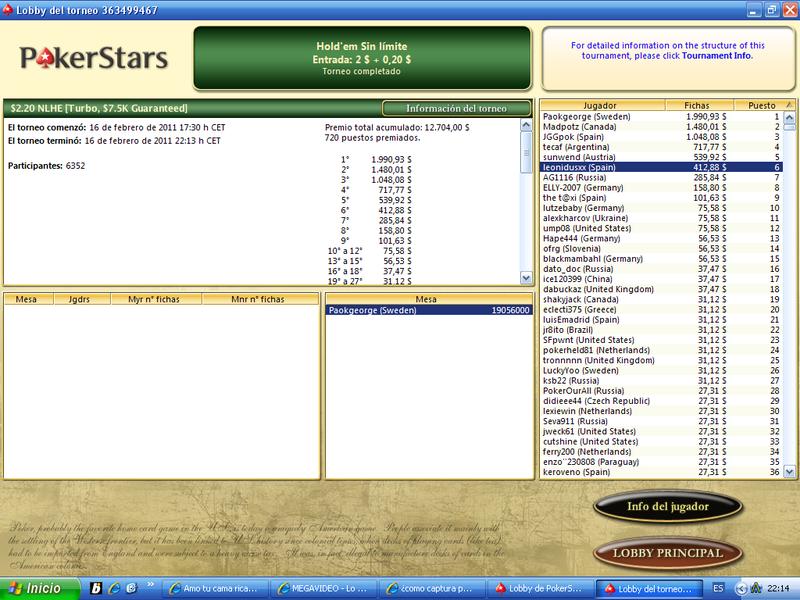Select player jr8ito (Brazil)
The image size is (800, 600).
(x=661, y=330)
